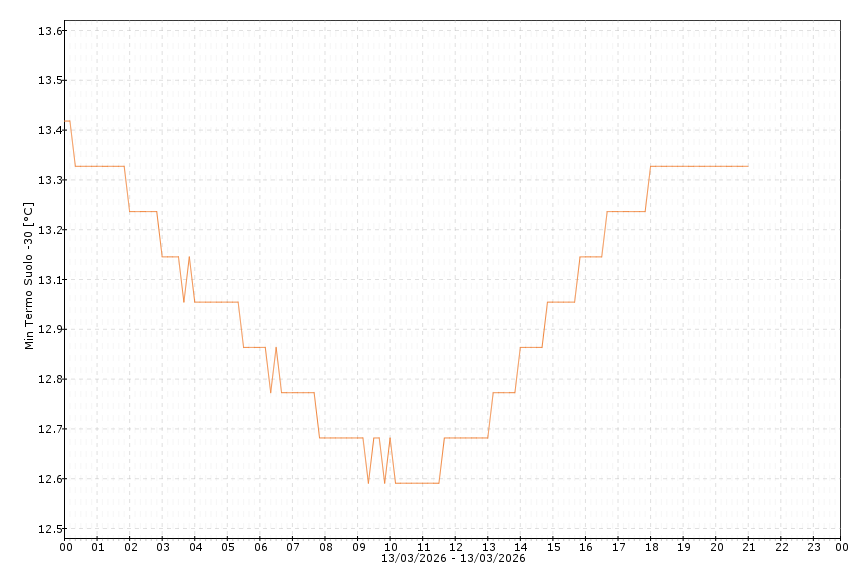The image size is (860, 573).
Task: Click hour 12 on the time axis
Action: (456, 546)
